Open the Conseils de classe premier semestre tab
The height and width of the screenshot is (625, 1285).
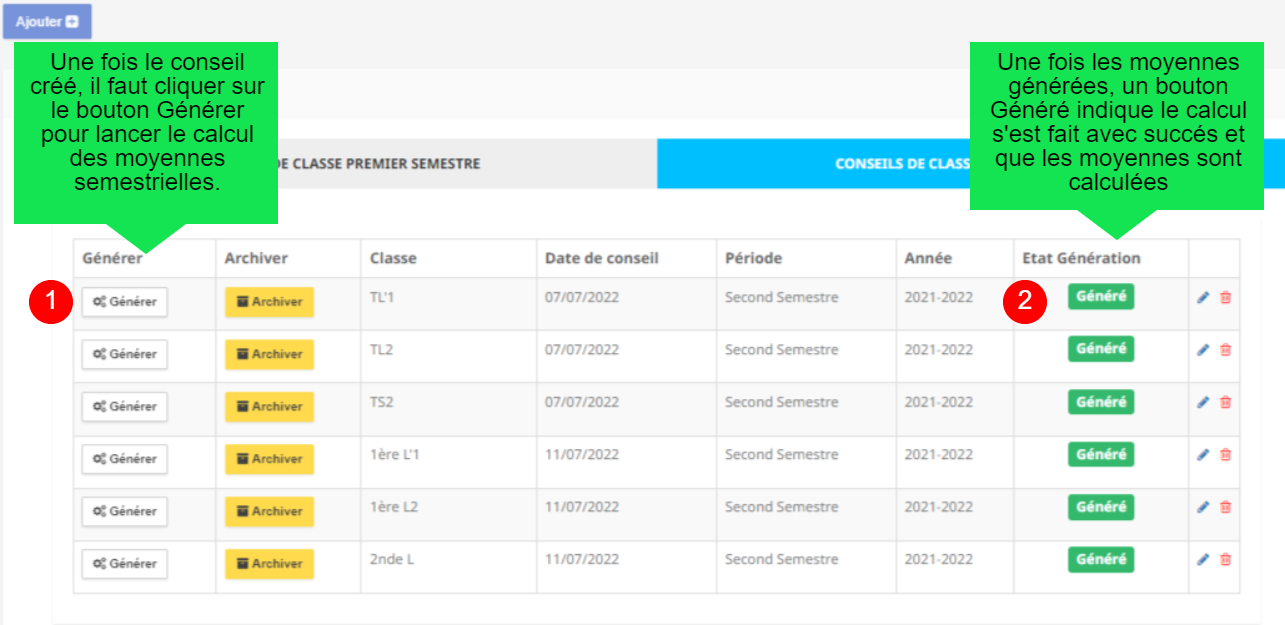380,164
